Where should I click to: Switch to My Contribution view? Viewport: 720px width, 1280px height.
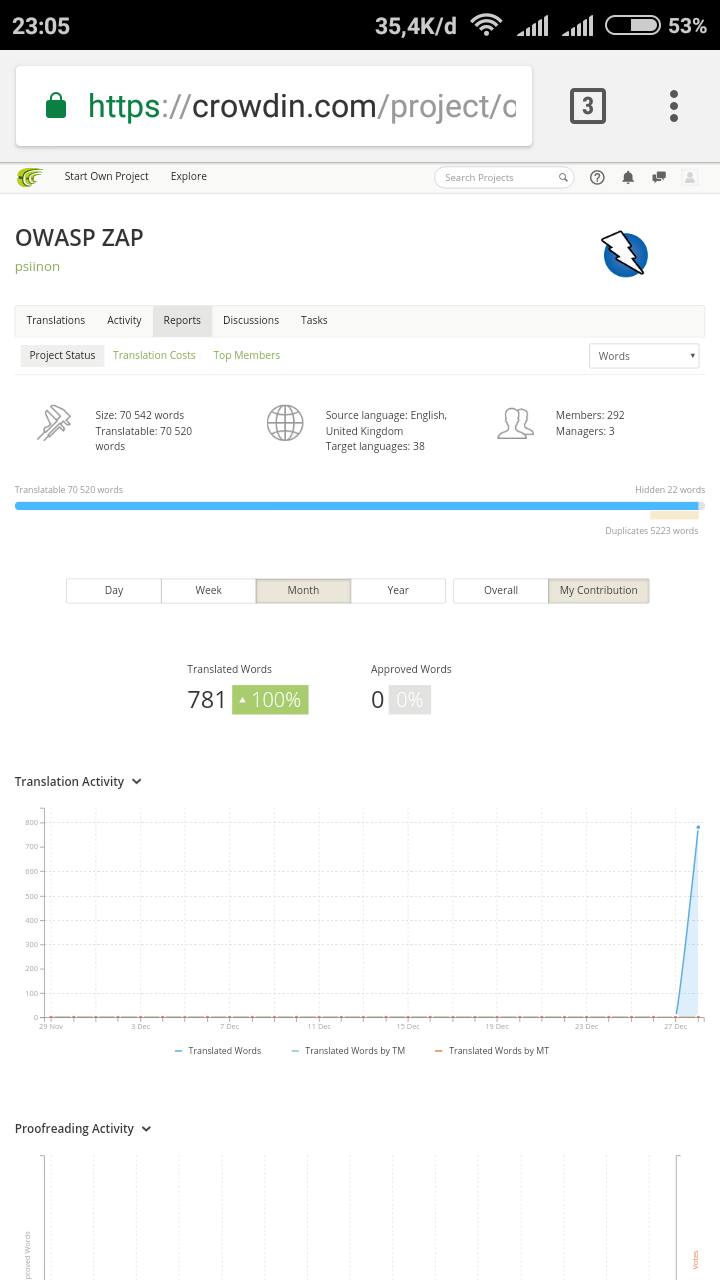[599, 590]
